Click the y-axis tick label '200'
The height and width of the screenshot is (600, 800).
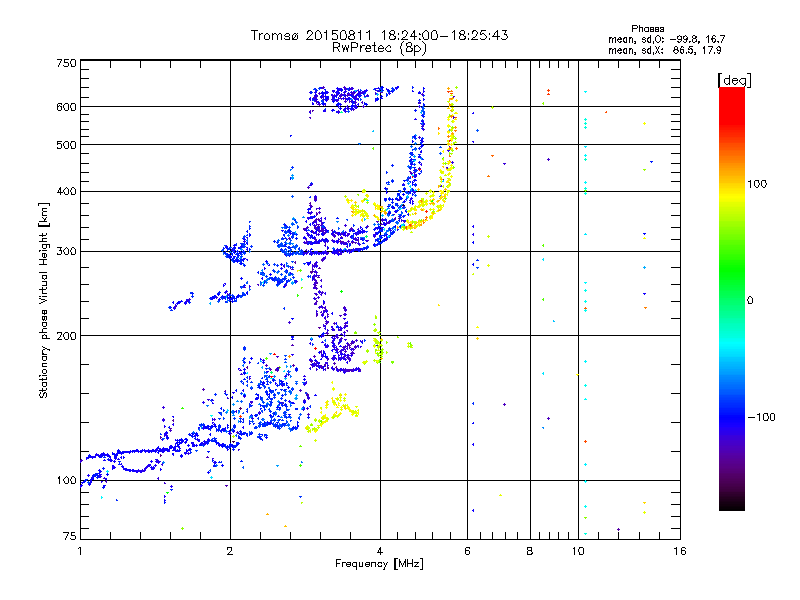[67, 336]
